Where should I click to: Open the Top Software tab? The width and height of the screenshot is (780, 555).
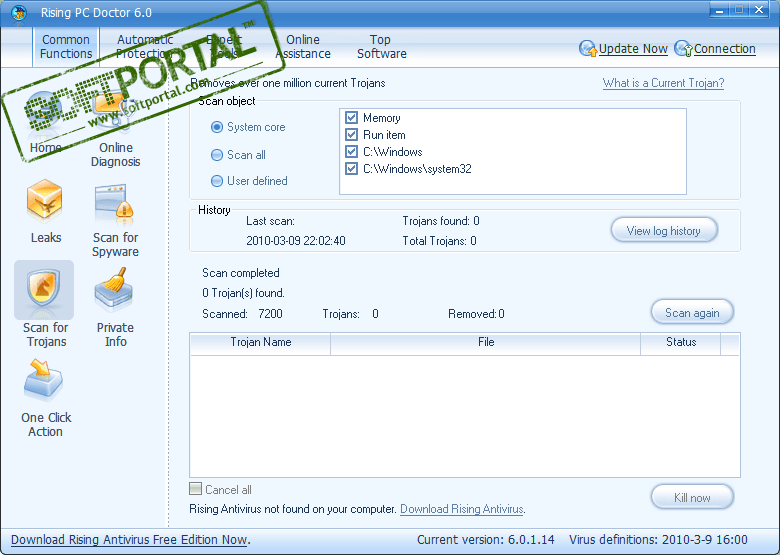(x=382, y=47)
